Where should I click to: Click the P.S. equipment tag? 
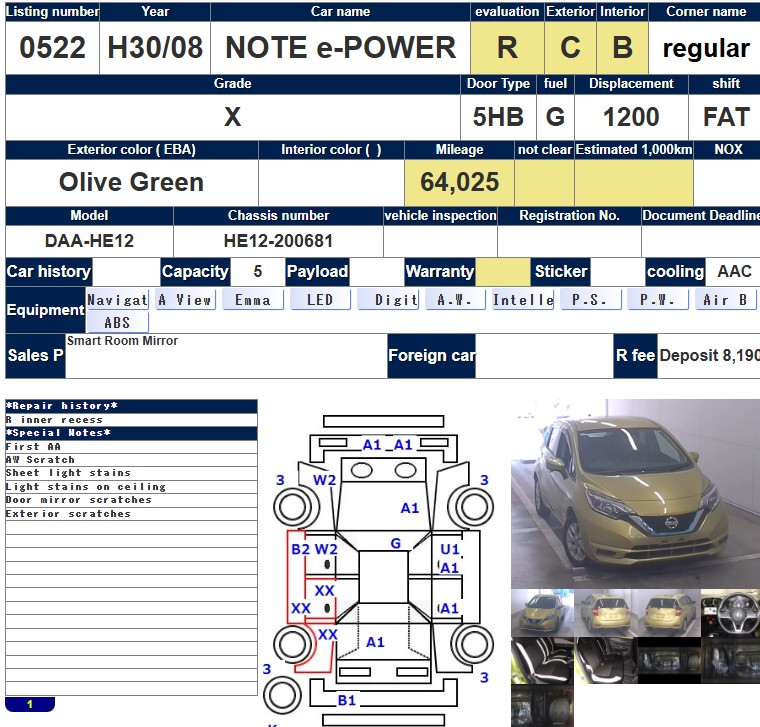tap(590, 300)
